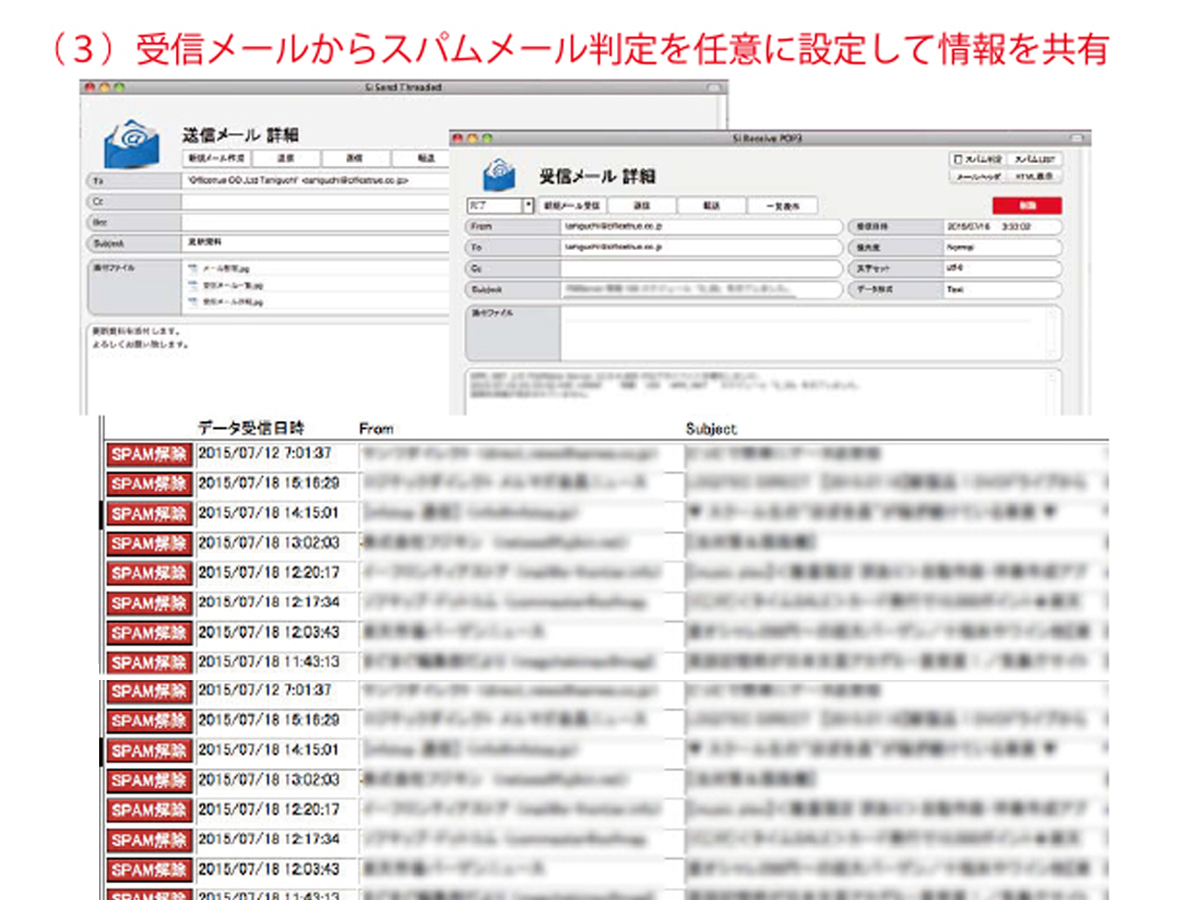
Task: Click the Cc input field in 送信メール詳細
Action: pos(300,199)
